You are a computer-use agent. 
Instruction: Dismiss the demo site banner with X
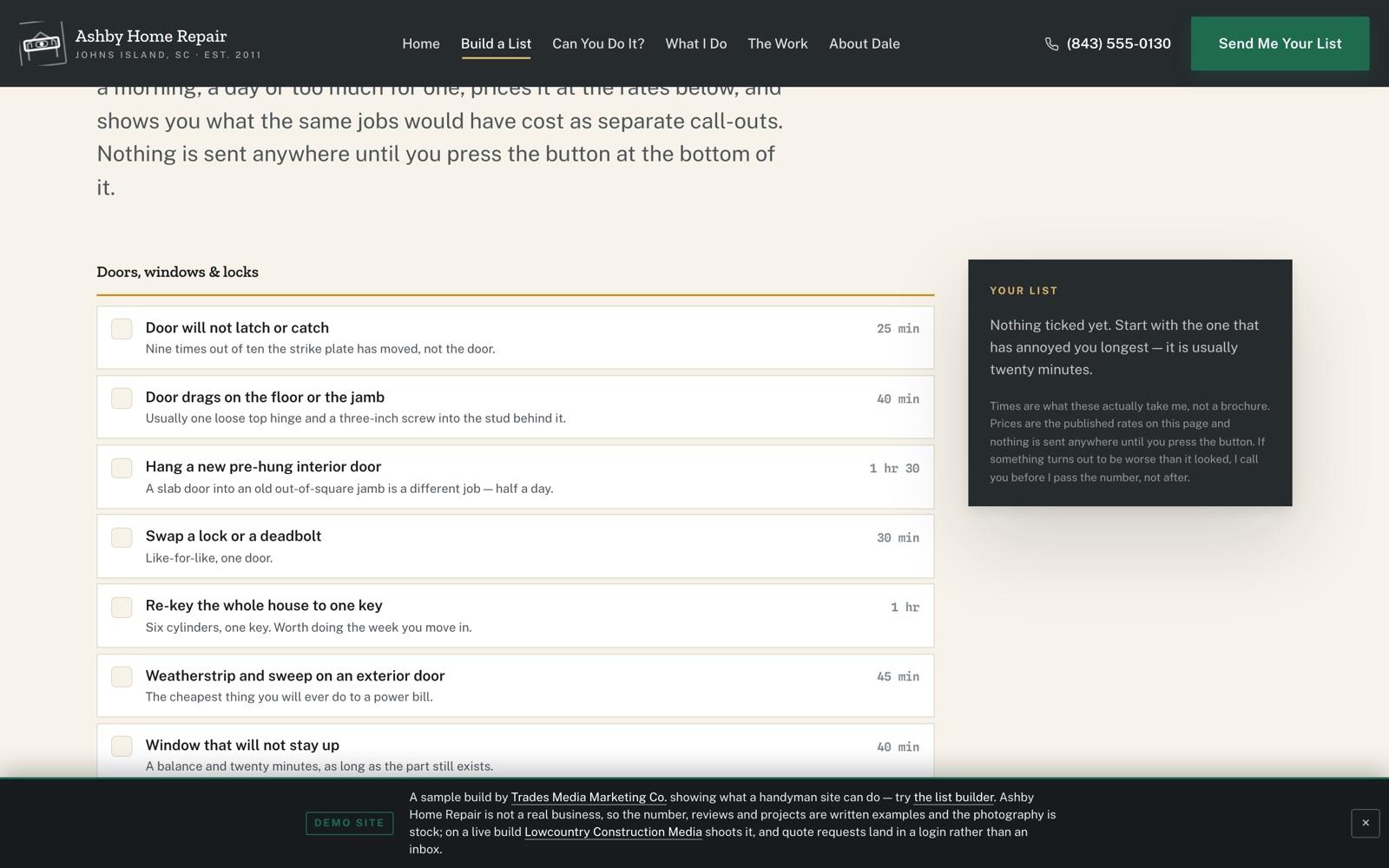click(x=1365, y=823)
